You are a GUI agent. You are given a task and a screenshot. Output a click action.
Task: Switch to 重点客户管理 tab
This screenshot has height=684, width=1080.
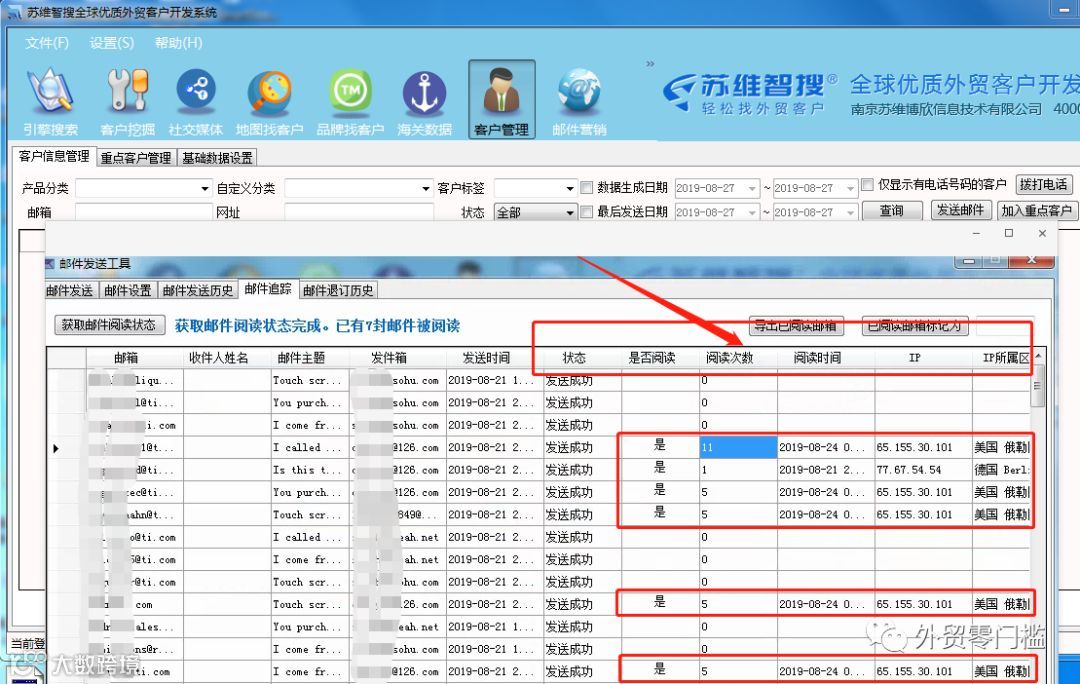pyautogui.click(x=136, y=158)
